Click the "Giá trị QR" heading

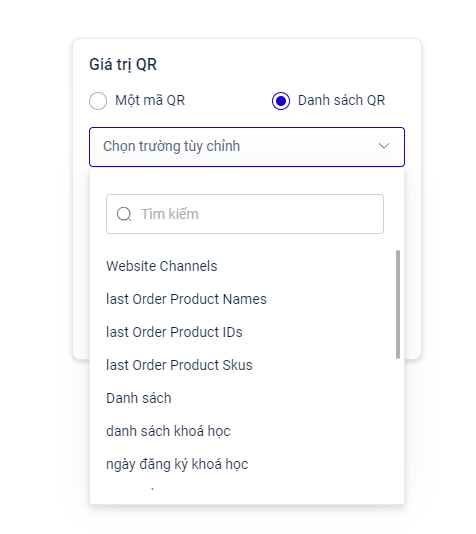123,65
